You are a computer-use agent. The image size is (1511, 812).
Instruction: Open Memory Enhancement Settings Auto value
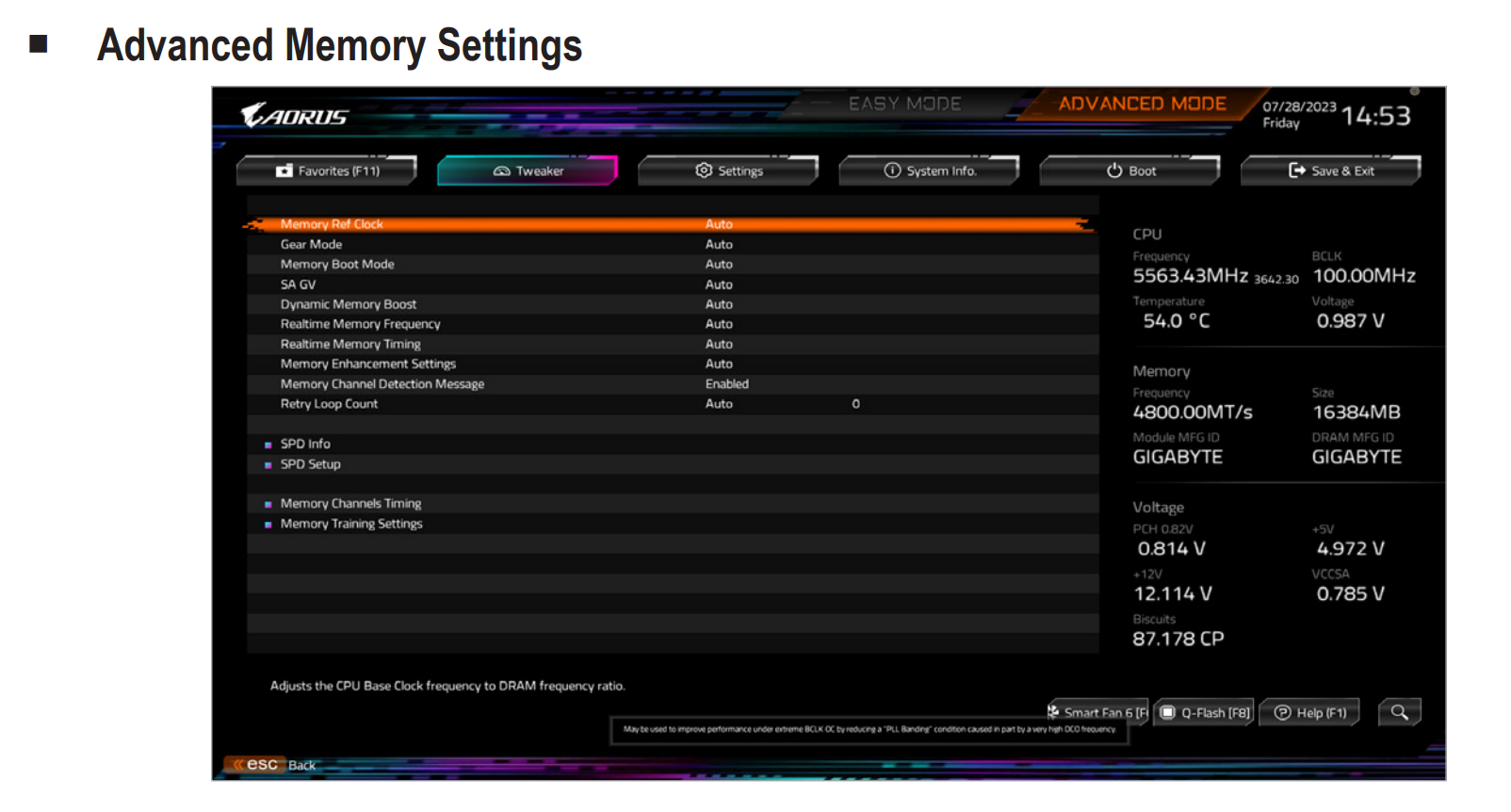(x=719, y=364)
